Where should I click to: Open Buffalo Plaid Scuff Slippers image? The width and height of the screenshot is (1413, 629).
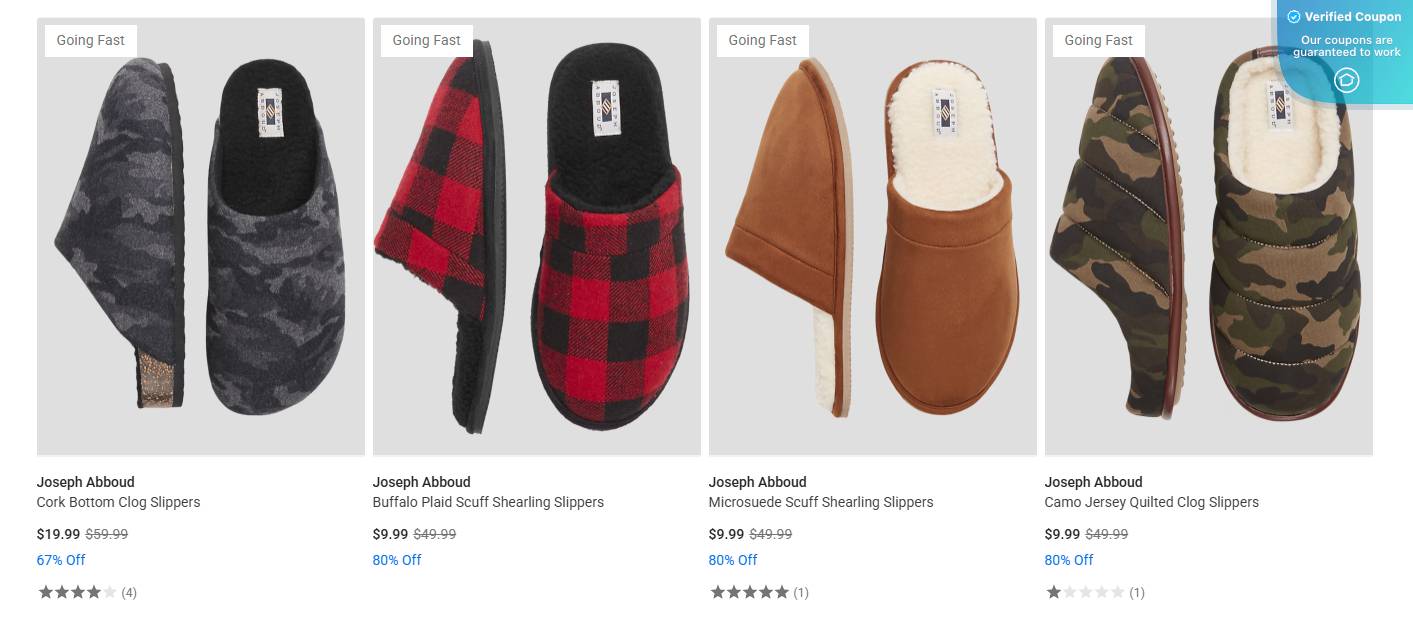[x=537, y=237]
